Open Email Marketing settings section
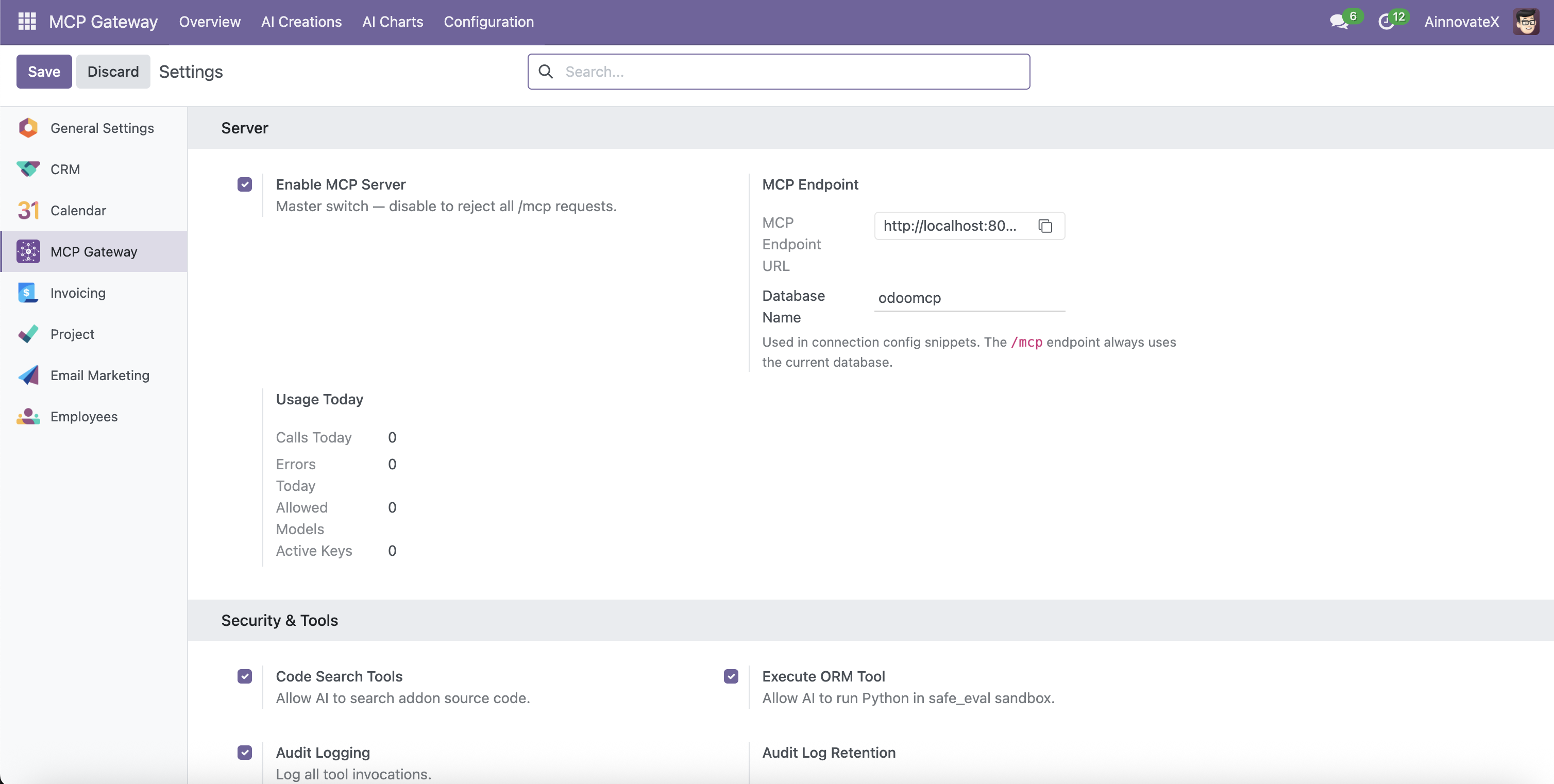The width and height of the screenshot is (1554, 784). point(99,374)
